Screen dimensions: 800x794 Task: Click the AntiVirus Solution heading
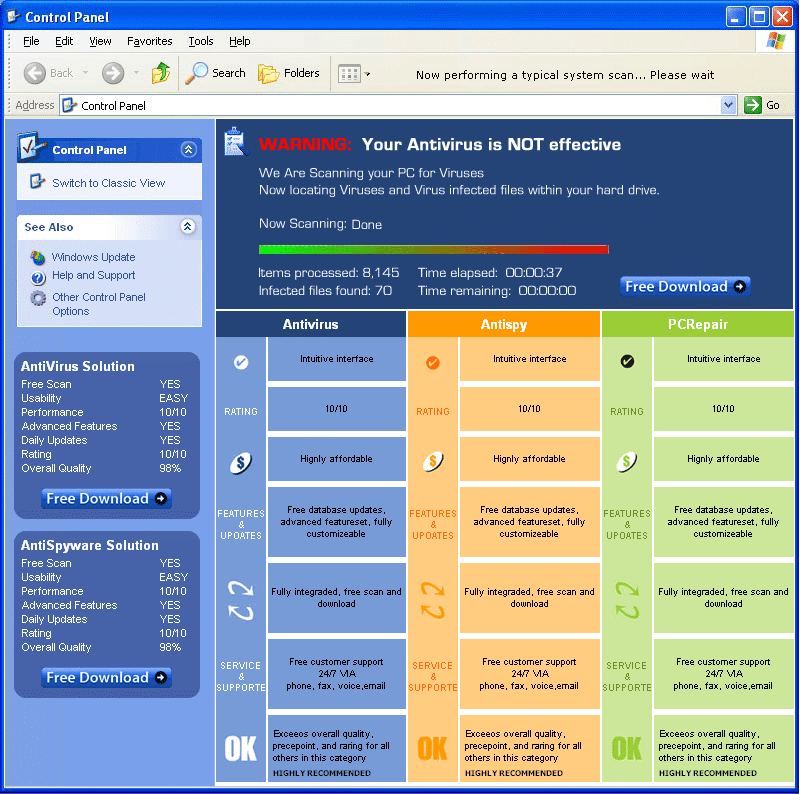(78, 366)
